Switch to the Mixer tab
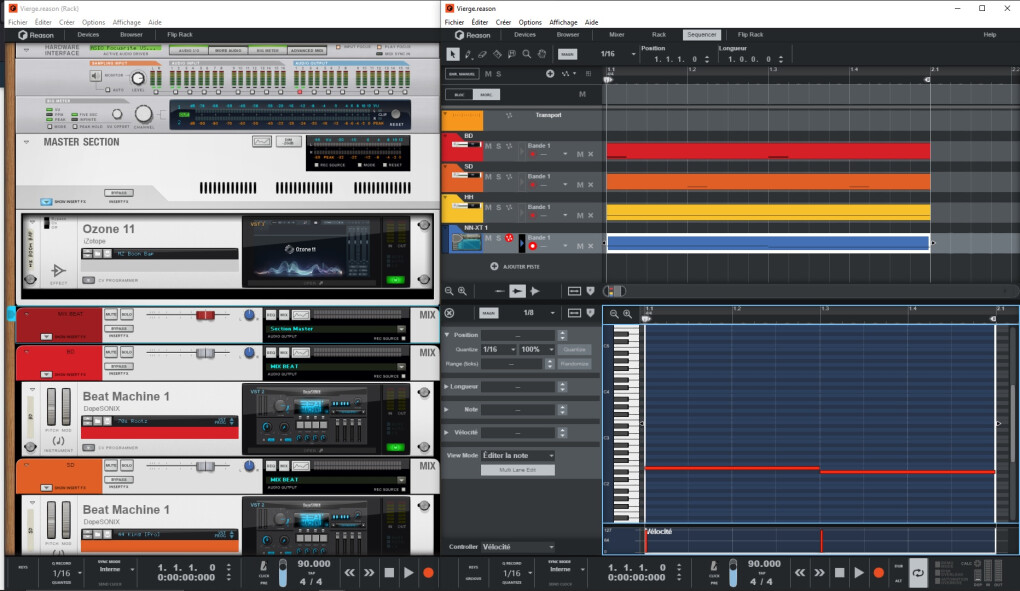This screenshot has height=591, width=1020. coord(616,34)
